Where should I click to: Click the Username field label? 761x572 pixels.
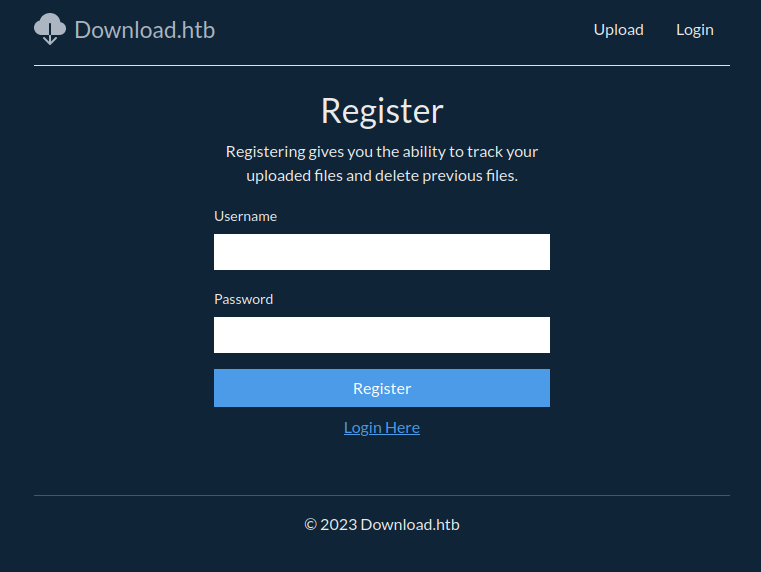pyautogui.click(x=245, y=216)
